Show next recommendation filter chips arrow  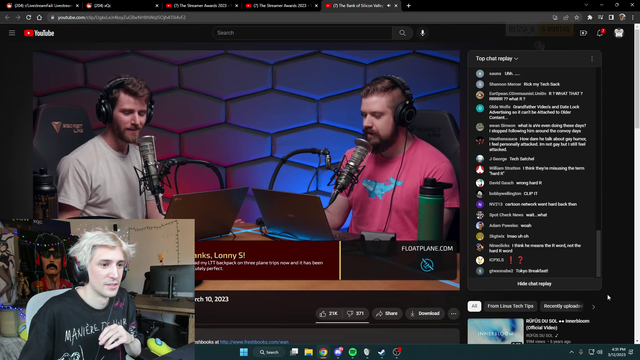pos(593,307)
